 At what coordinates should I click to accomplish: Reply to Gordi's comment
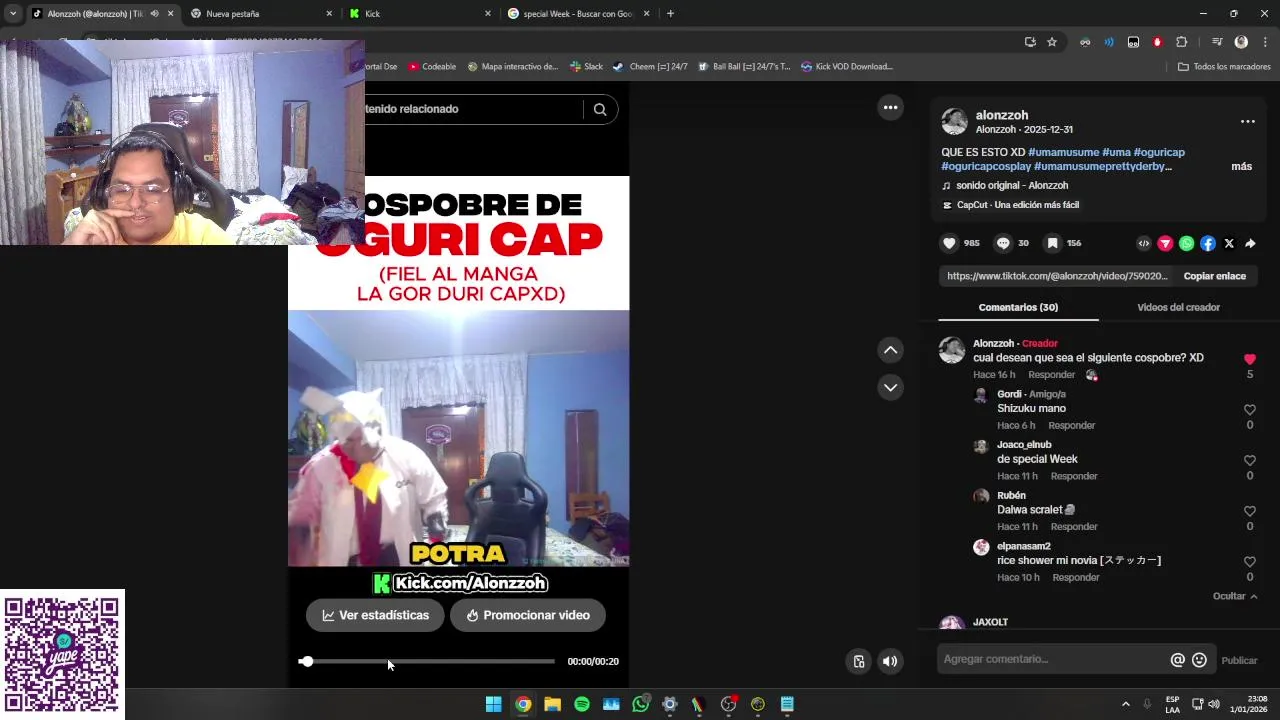click(1071, 426)
